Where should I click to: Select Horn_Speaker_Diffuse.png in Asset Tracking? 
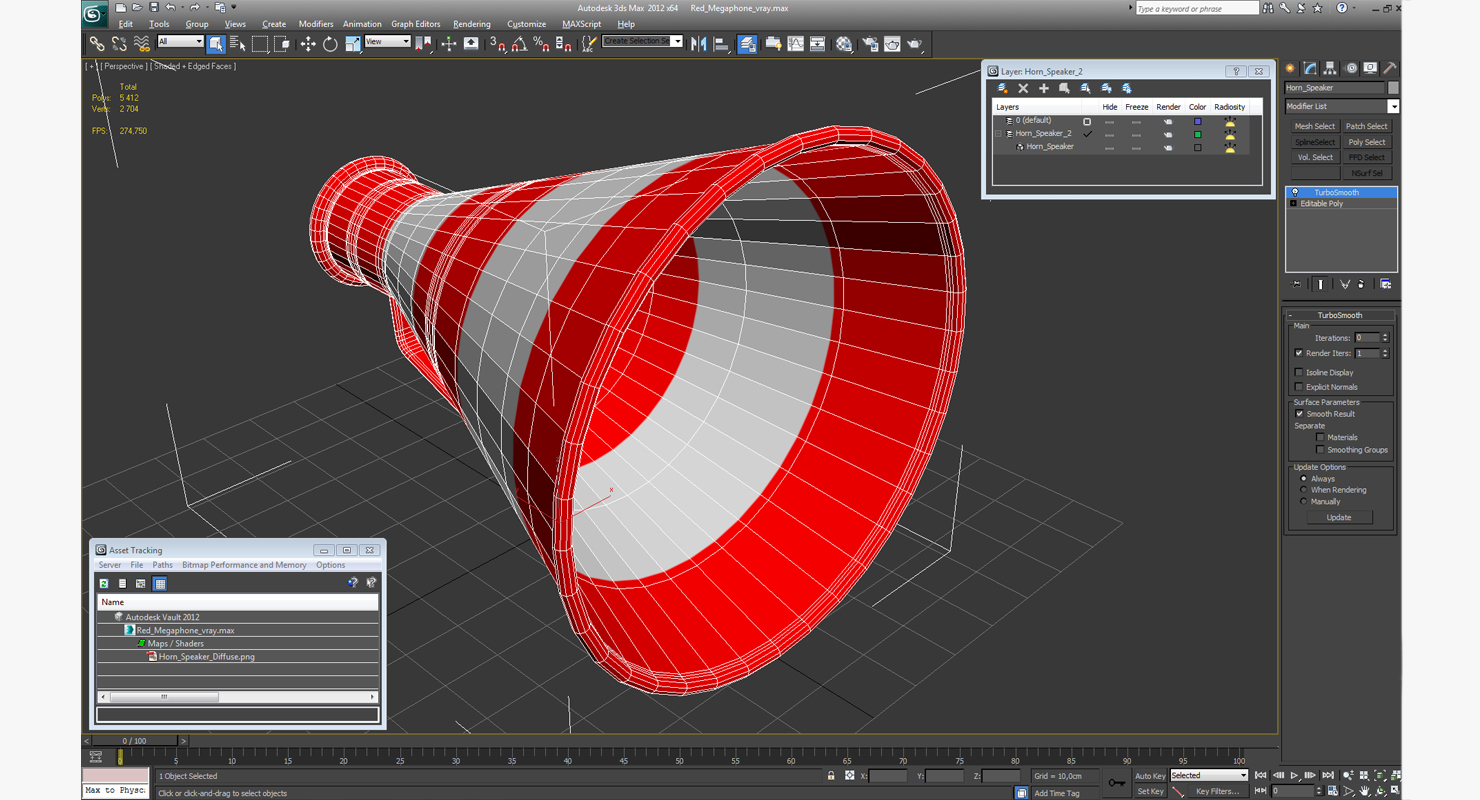point(206,657)
